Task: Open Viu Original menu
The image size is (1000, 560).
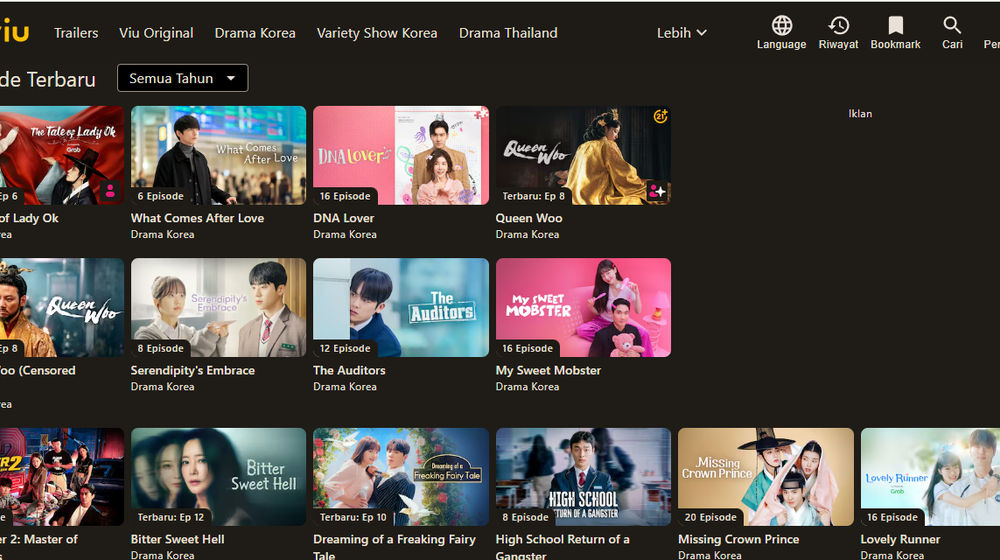Action: click(x=156, y=33)
